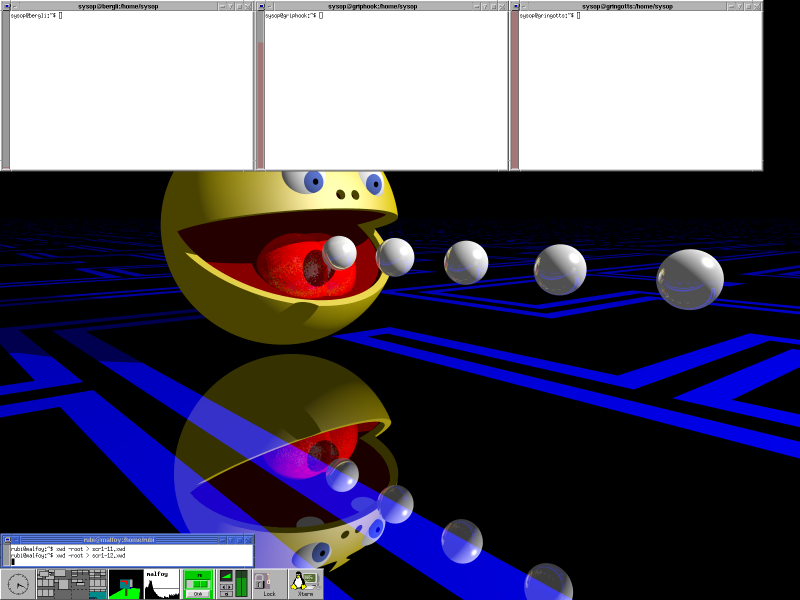The width and height of the screenshot is (800, 600).
Task: Focus the sysop@bergli title bar
Action: pos(118,6)
